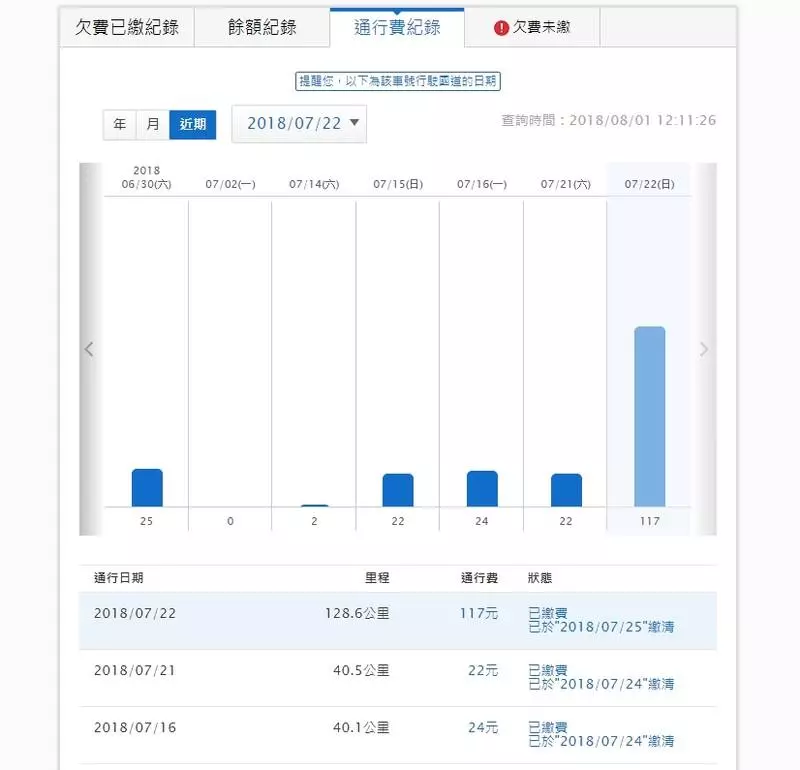Click the reminder notice about 國道 dates
The height and width of the screenshot is (770, 800).
[x=398, y=81]
